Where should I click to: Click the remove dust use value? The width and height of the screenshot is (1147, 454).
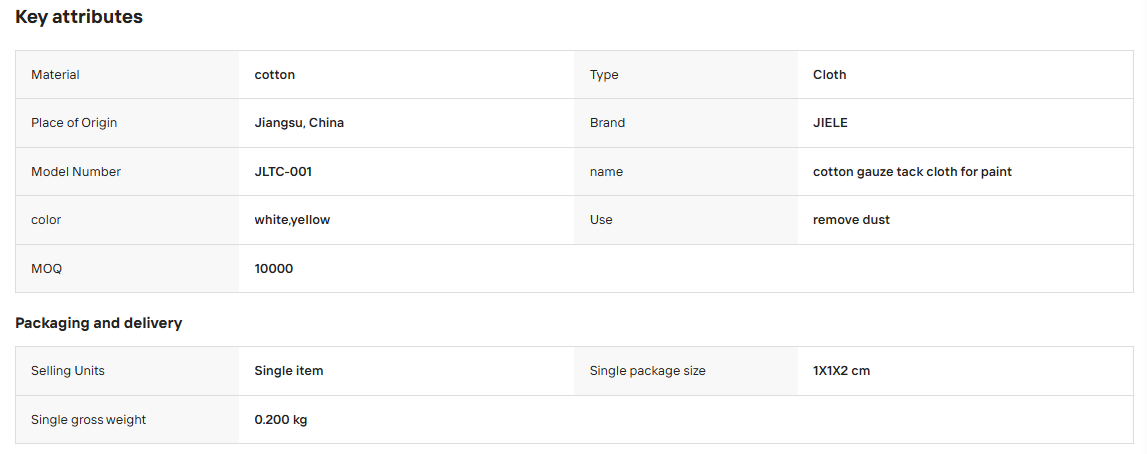pyautogui.click(x=851, y=220)
